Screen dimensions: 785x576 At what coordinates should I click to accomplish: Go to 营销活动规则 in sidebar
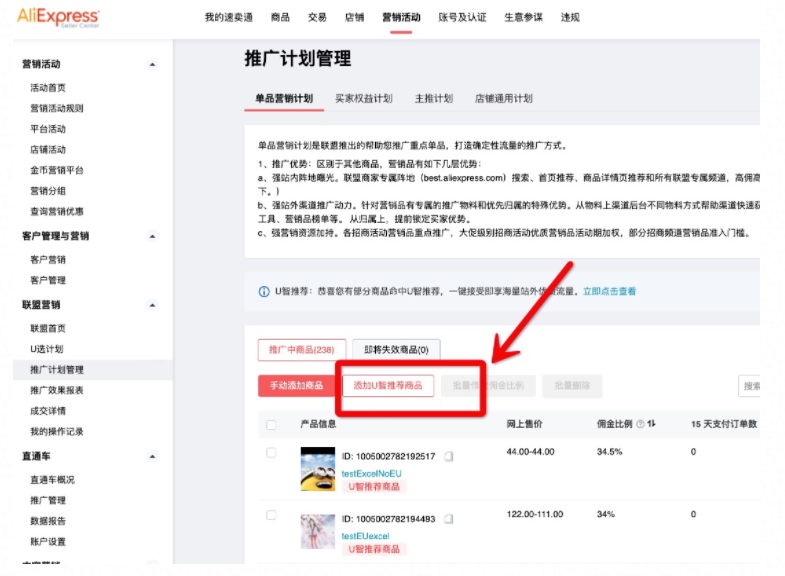(x=57, y=109)
